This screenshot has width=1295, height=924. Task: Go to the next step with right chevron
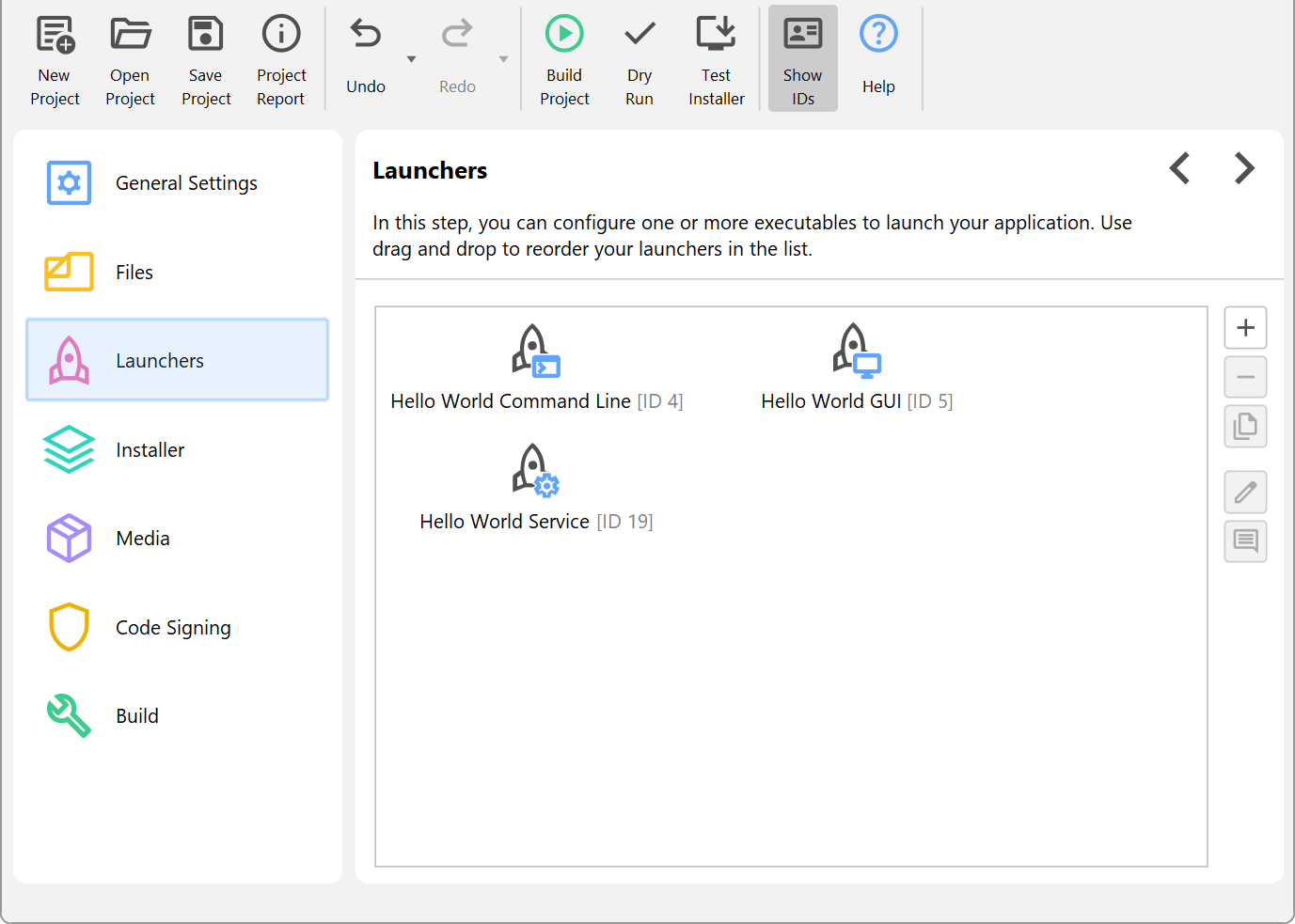(x=1244, y=168)
